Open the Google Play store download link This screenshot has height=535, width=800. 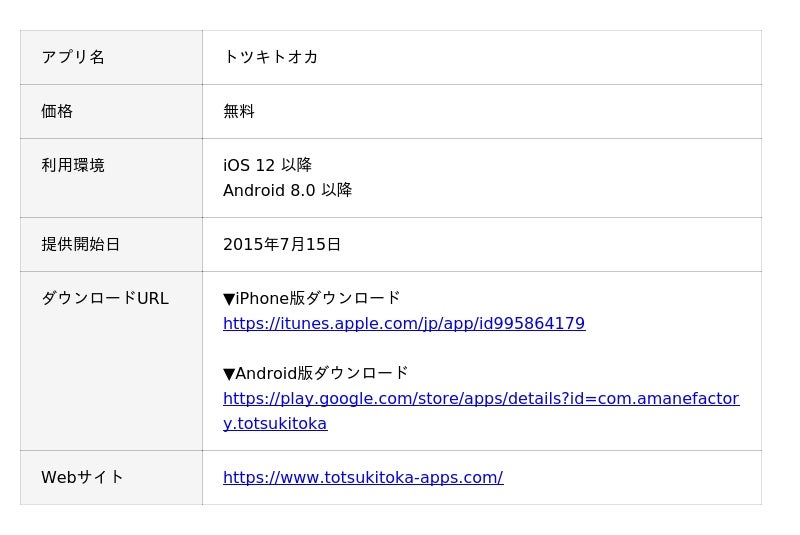(x=480, y=399)
